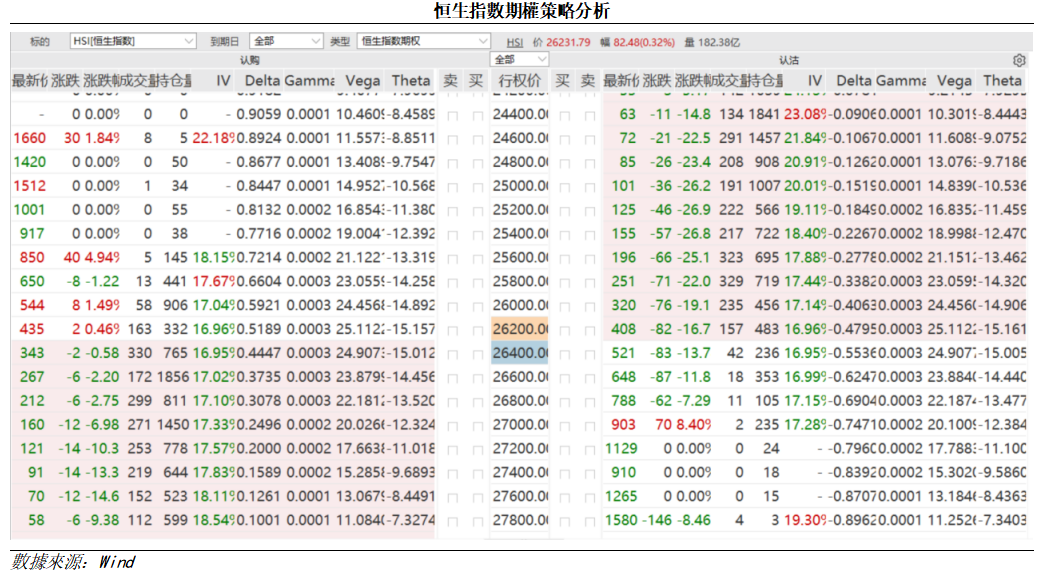Click the underlined HSI quote link

513,40
